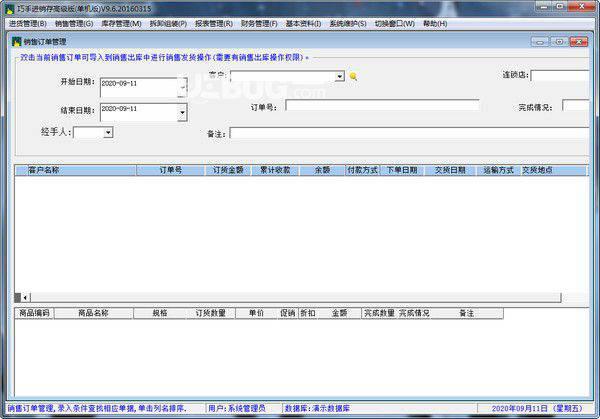The height and width of the screenshot is (419, 600).
Task: Sort by 交货日期 column header
Action: pos(450,170)
